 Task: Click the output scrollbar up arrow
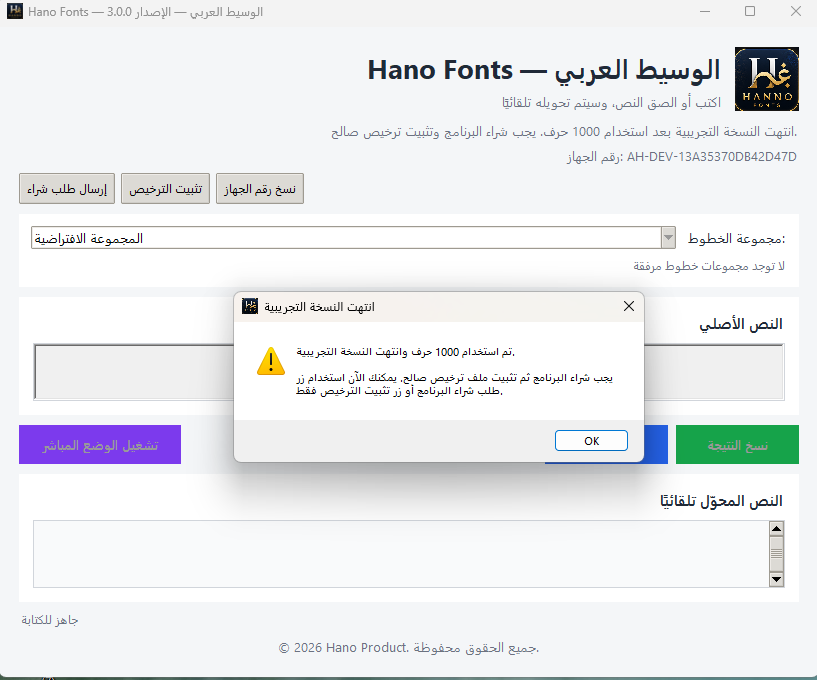[x=776, y=529]
